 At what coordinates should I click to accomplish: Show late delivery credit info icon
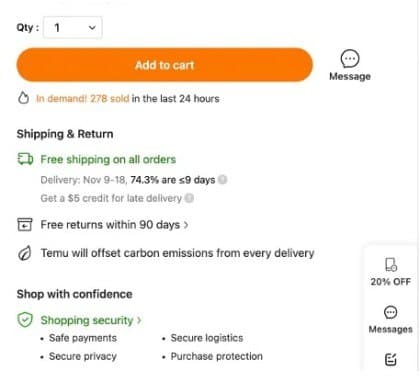click(x=189, y=198)
